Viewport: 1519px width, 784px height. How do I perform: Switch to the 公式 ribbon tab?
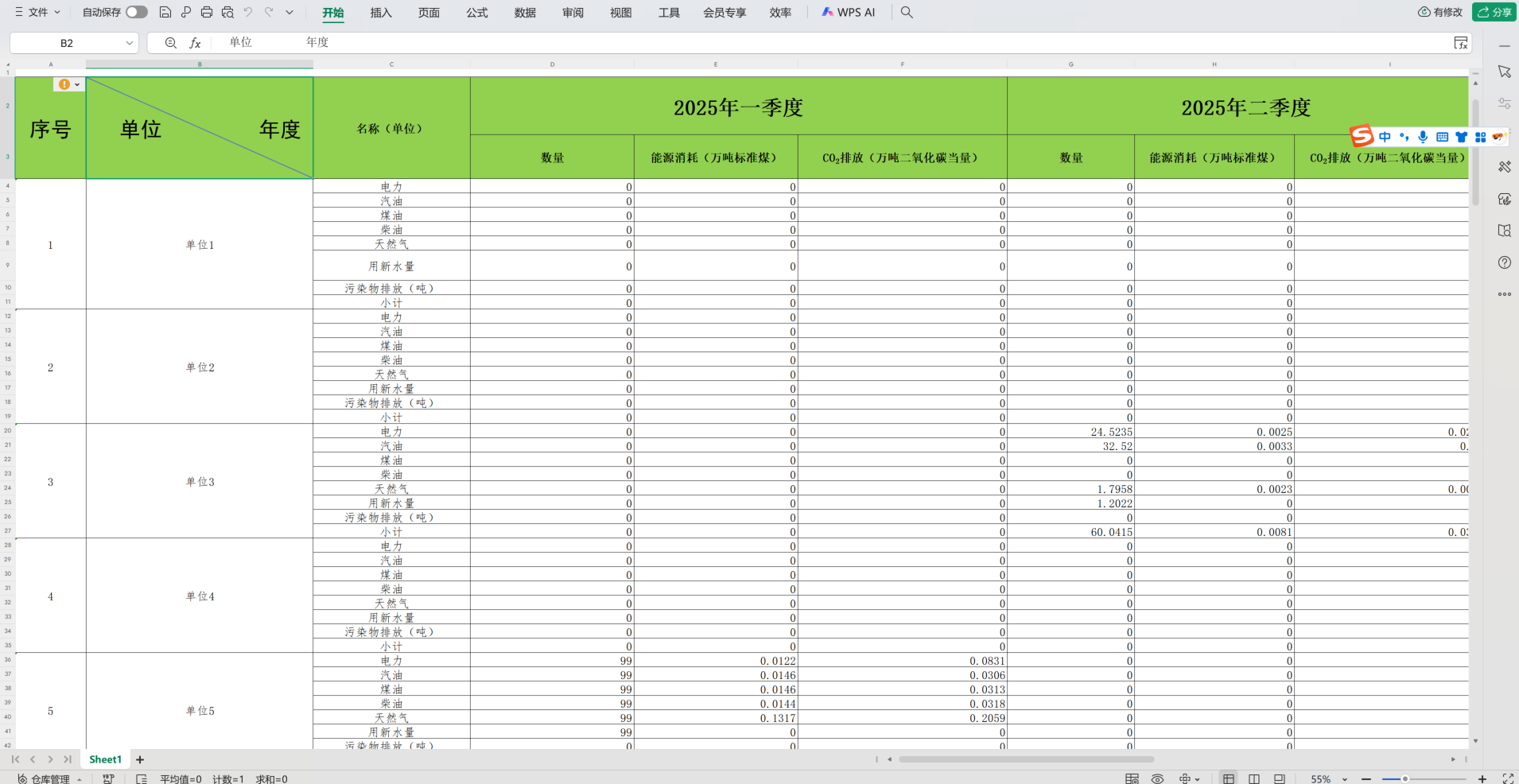(477, 12)
